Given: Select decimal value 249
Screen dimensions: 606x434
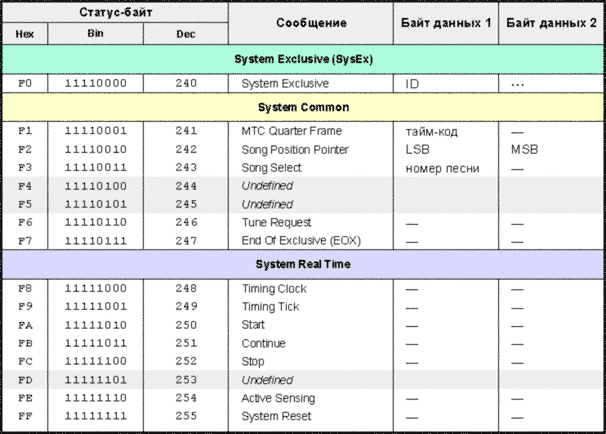Looking at the screenshot, I should pos(186,307).
